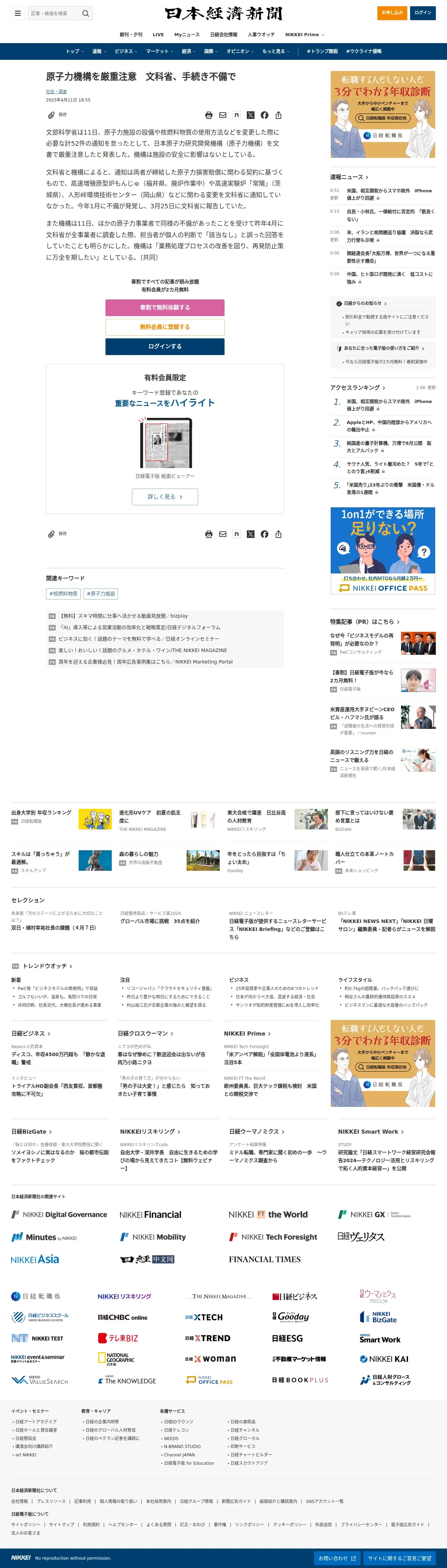Click the print icon below the article
Screen dimensions: 447x1568
pos(209,534)
